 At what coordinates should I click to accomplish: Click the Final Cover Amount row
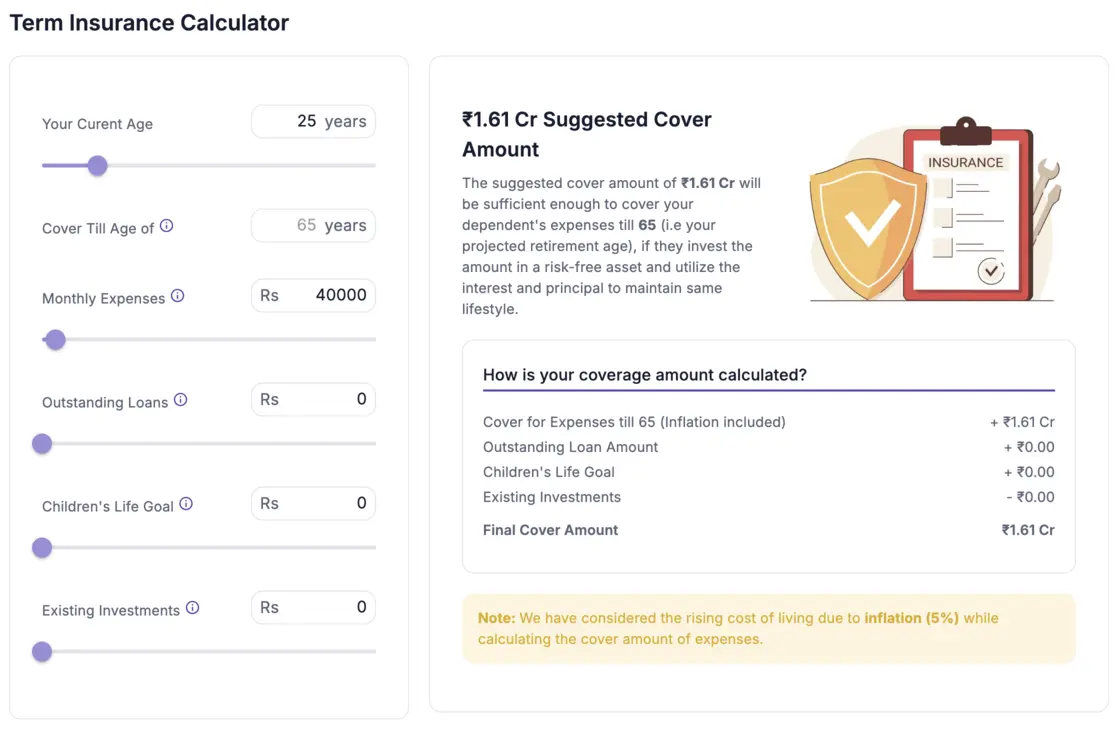click(550, 530)
